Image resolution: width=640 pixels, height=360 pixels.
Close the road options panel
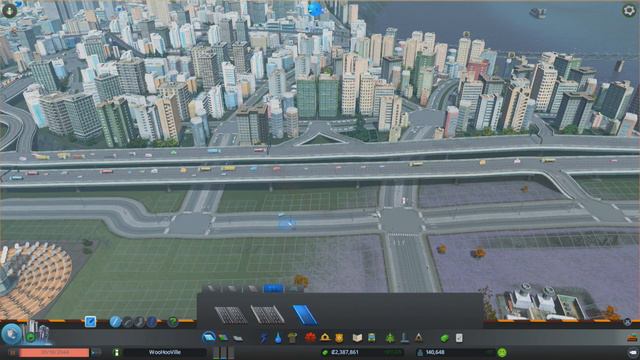(x=627, y=322)
